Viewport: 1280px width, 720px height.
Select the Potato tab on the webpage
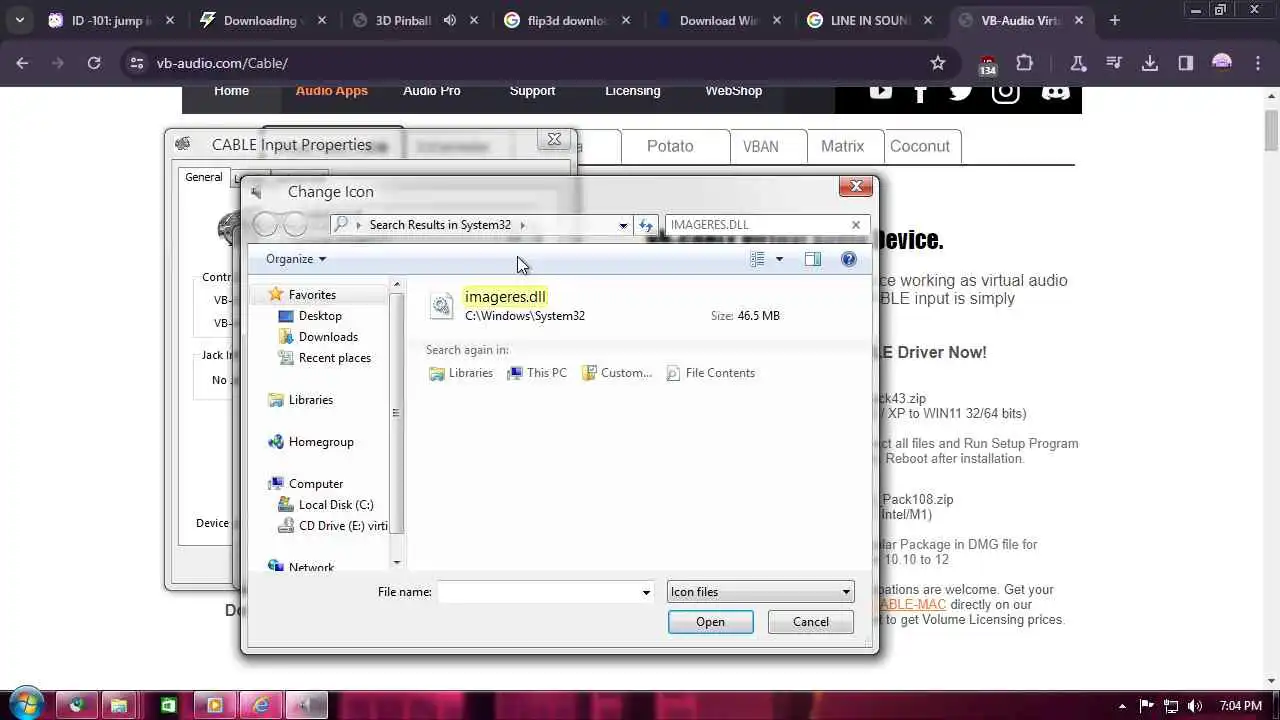(670, 146)
